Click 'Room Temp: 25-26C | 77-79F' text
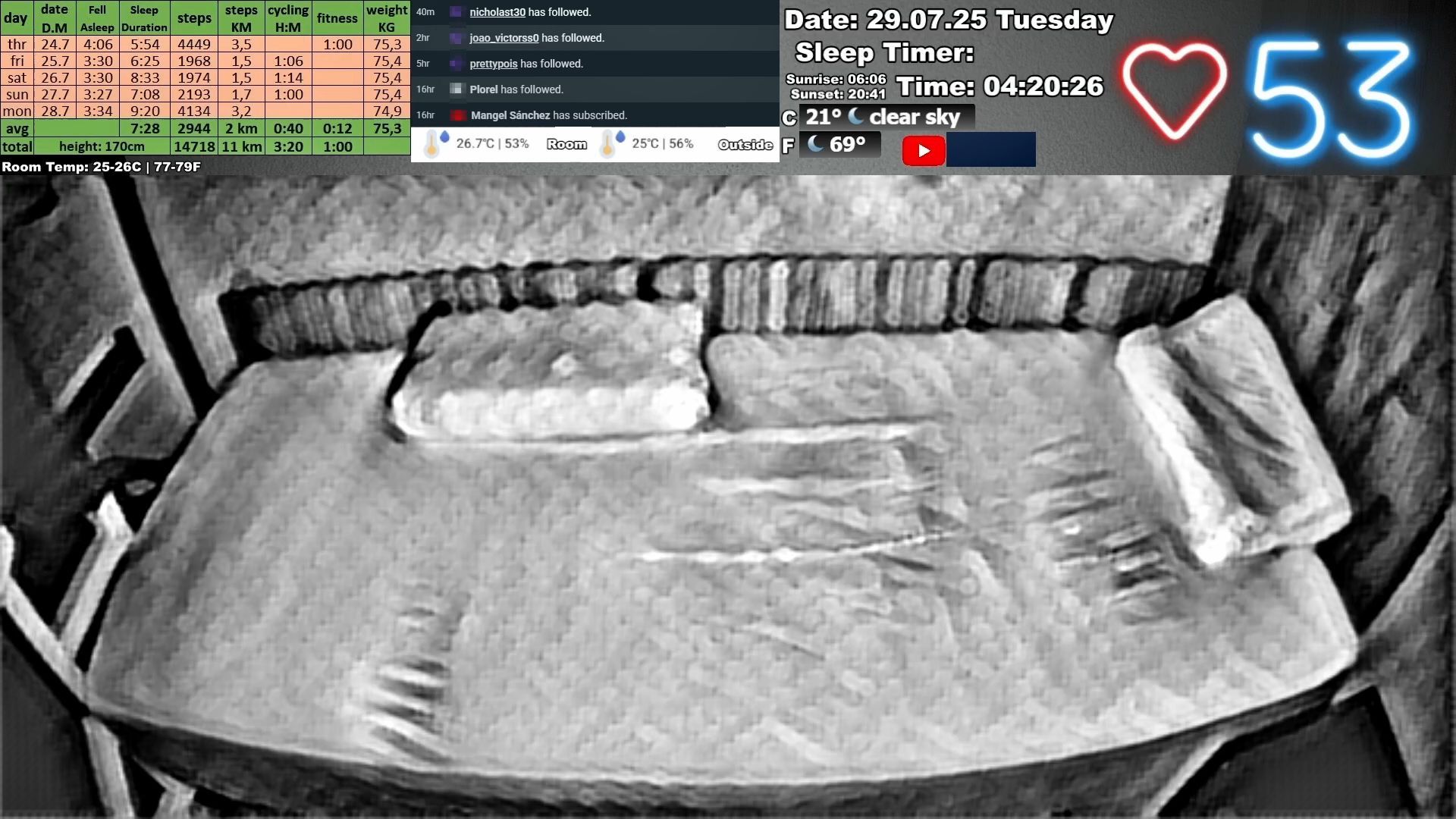Image resolution: width=1456 pixels, height=819 pixels. (x=102, y=167)
